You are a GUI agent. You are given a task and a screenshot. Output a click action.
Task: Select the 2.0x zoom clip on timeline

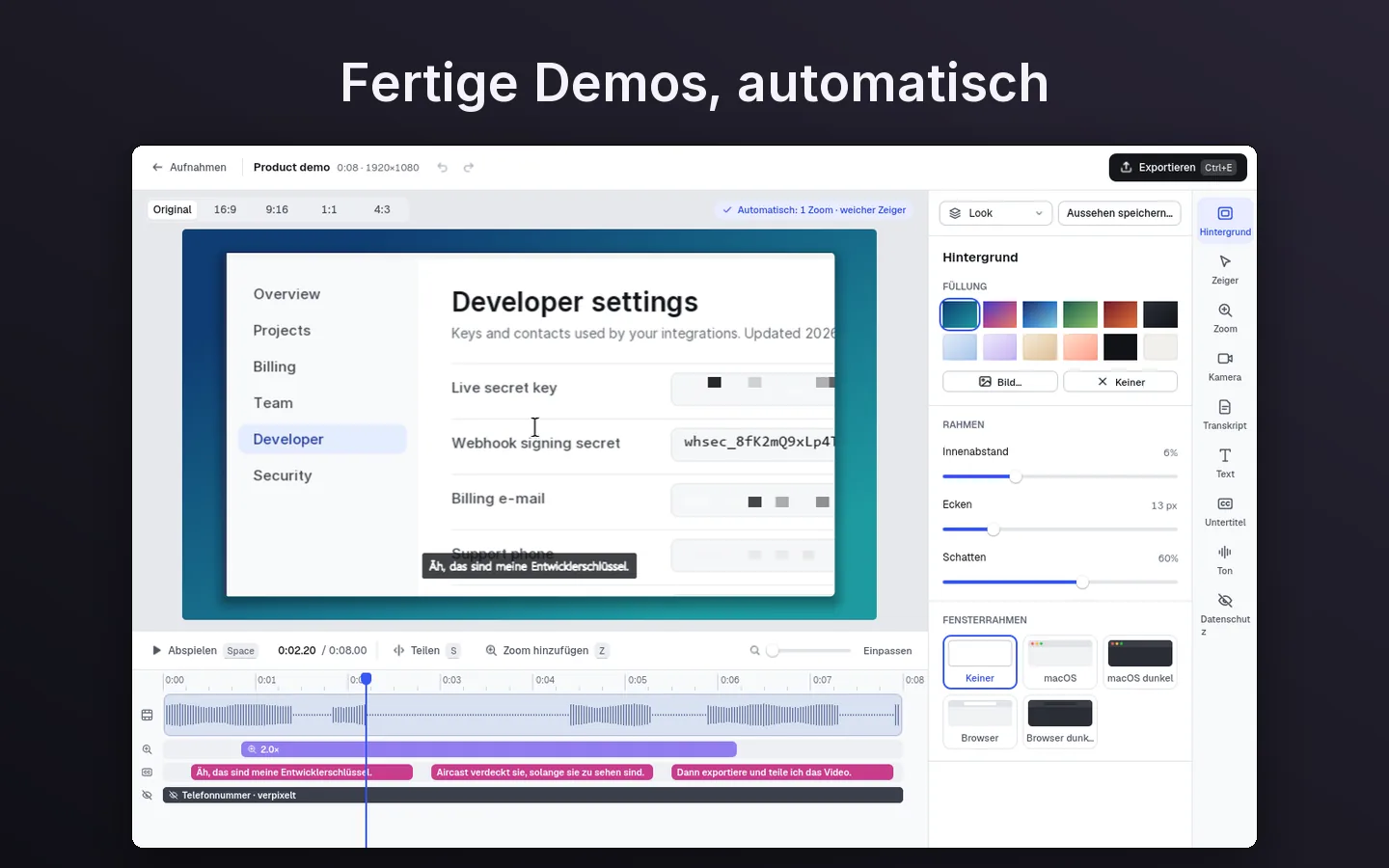(489, 749)
